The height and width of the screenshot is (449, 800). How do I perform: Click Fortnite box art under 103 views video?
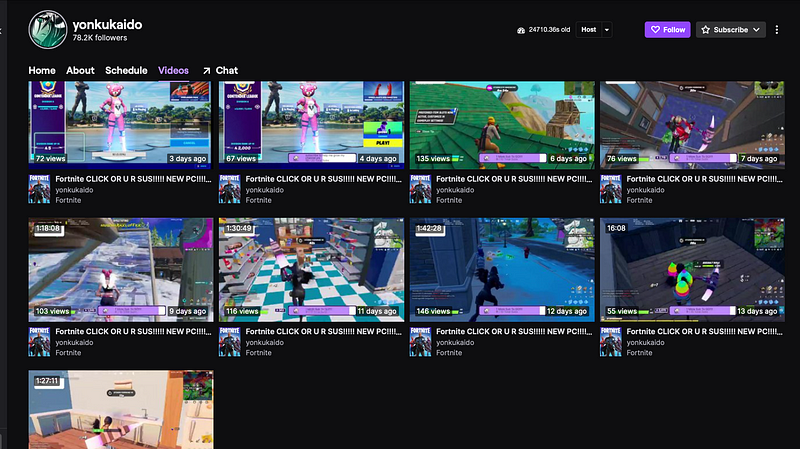tap(39, 341)
